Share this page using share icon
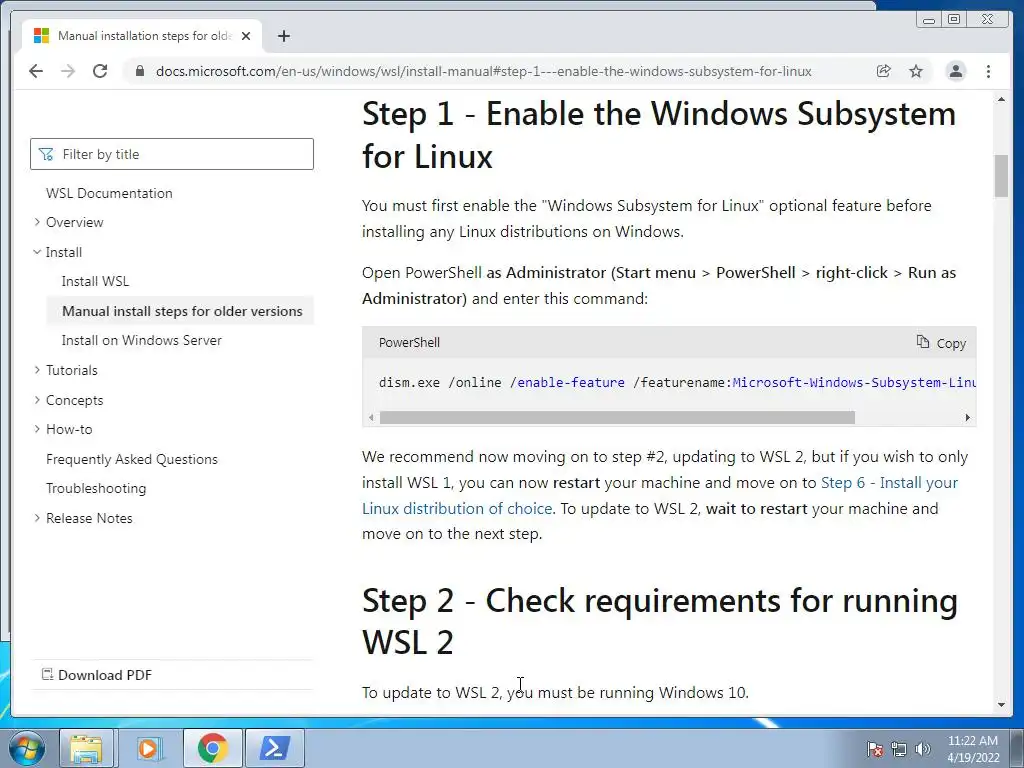Image resolution: width=1024 pixels, height=768 pixels. point(883,71)
